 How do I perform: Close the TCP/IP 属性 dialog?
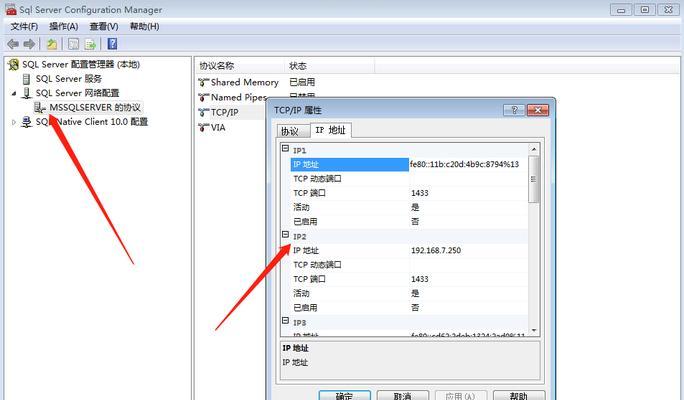(x=537, y=110)
